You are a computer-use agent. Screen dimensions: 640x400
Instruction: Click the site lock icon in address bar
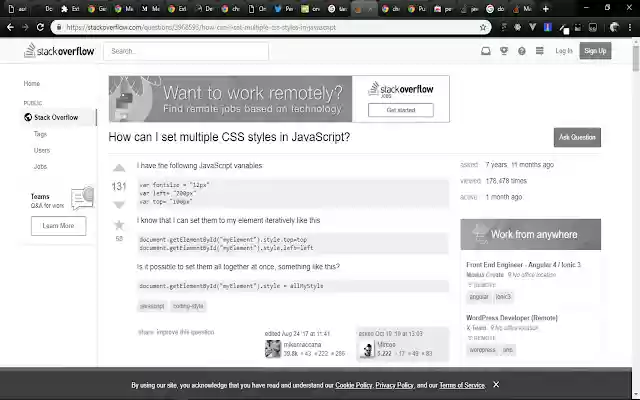point(59,27)
